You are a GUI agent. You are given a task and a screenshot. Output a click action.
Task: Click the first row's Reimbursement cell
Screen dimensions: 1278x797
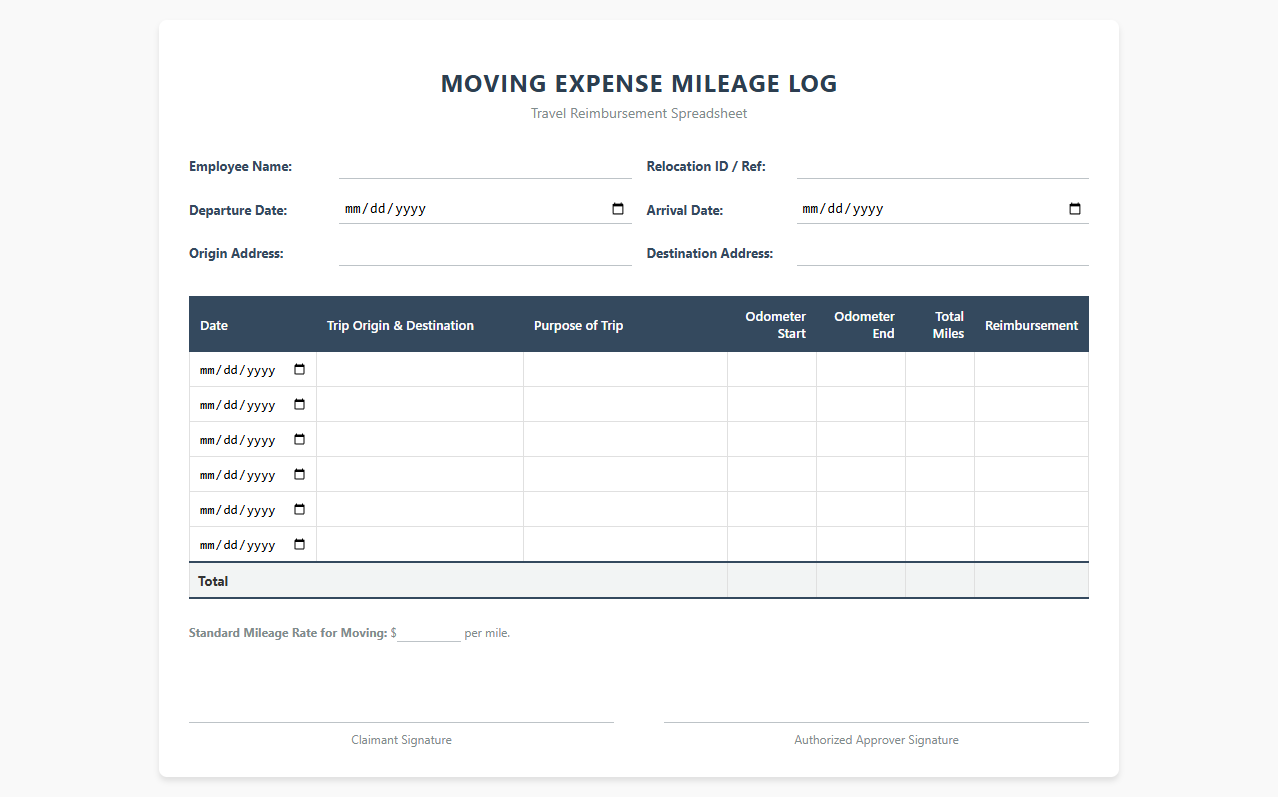point(1032,369)
